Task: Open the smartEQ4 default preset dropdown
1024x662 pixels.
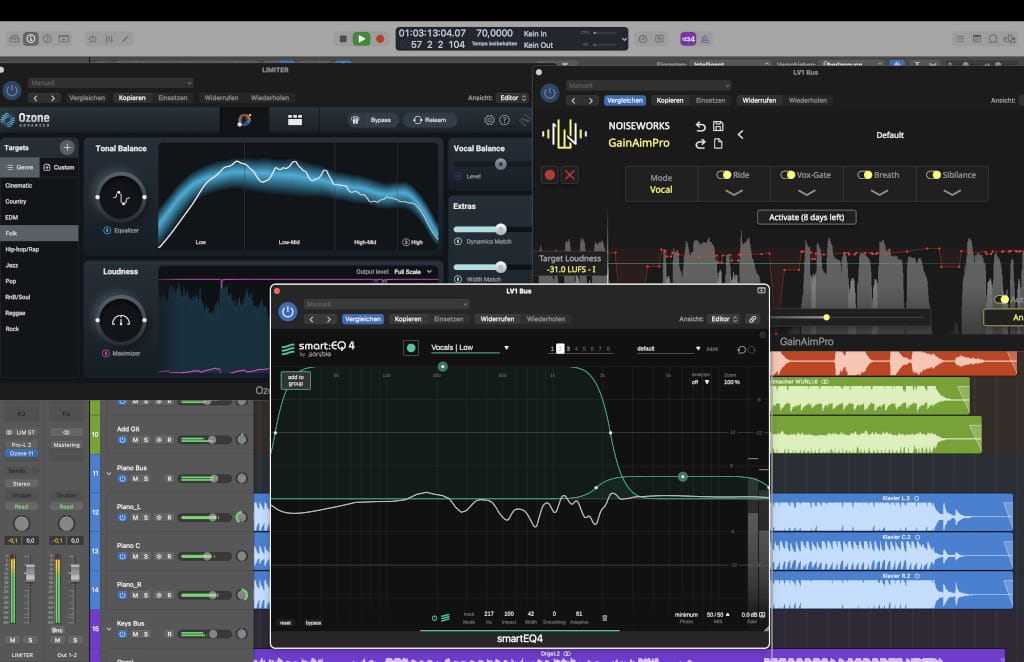Action: click(x=668, y=349)
